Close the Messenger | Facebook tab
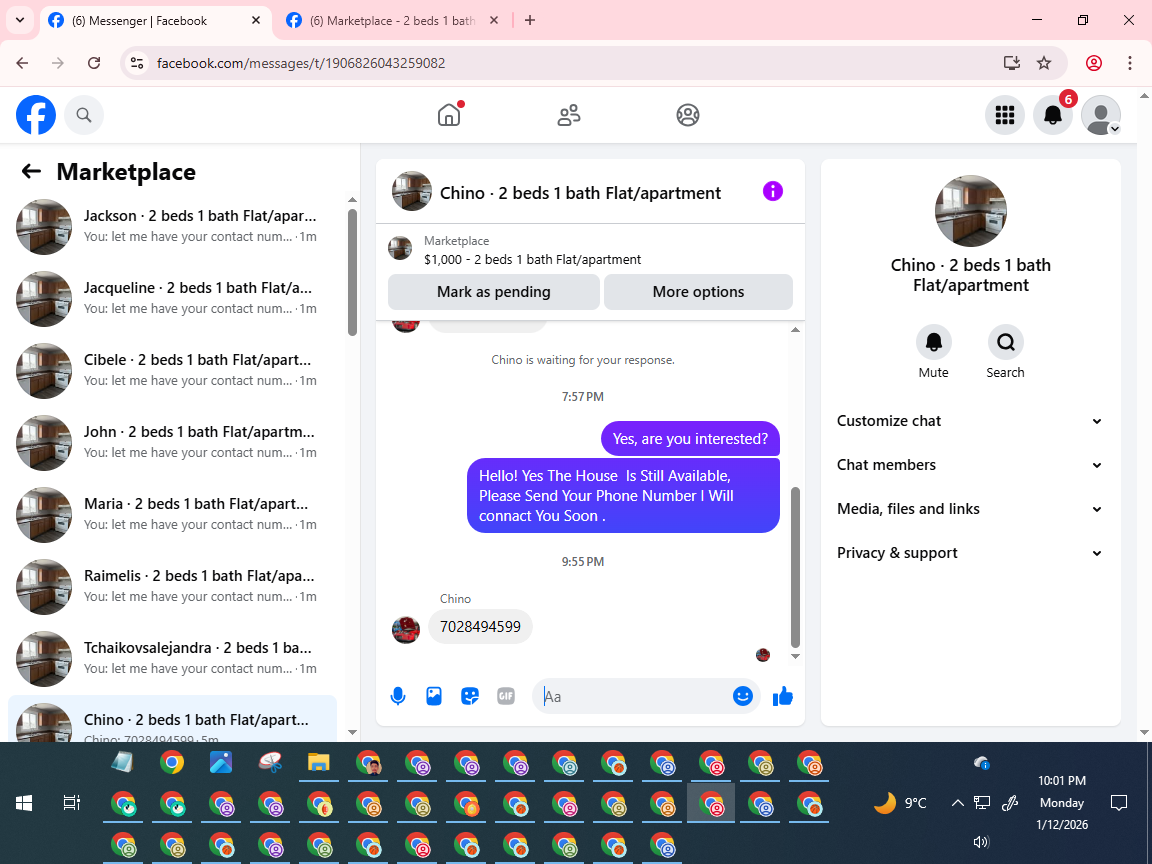1152x864 pixels. point(256,21)
